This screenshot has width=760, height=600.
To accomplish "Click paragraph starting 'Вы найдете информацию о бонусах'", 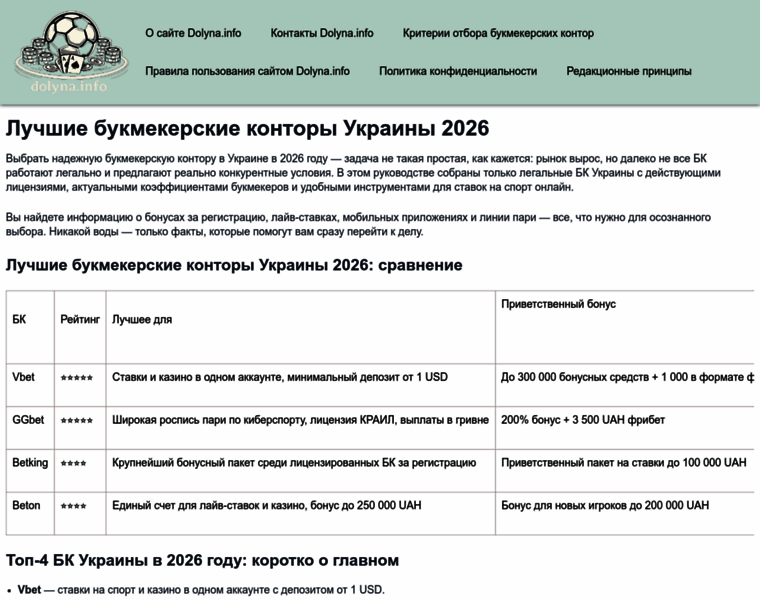I will click(358, 224).
